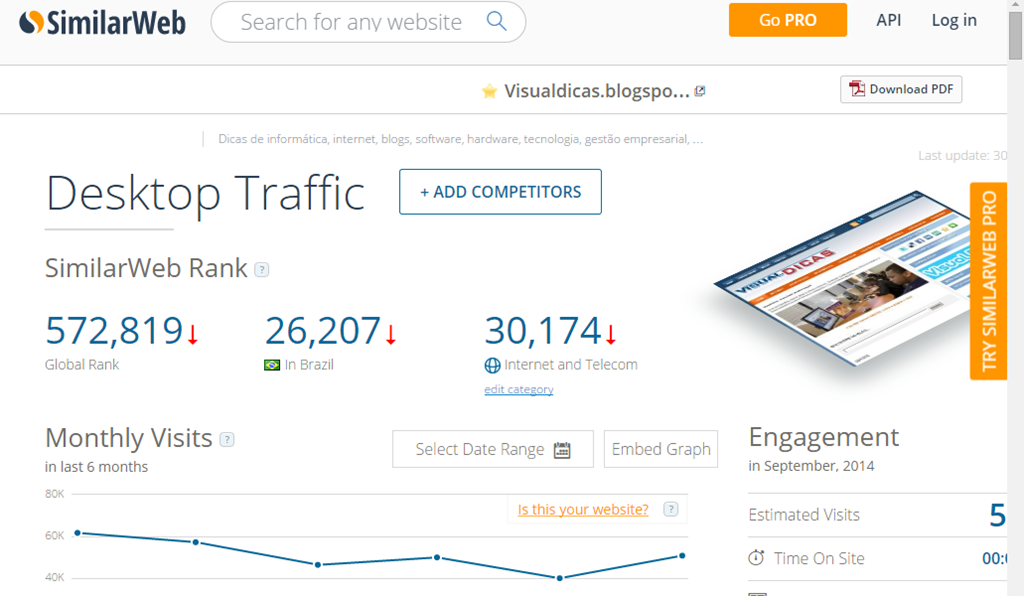The image size is (1024, 596).
Task: Click the Engagement heading
Action: (824, 437)
